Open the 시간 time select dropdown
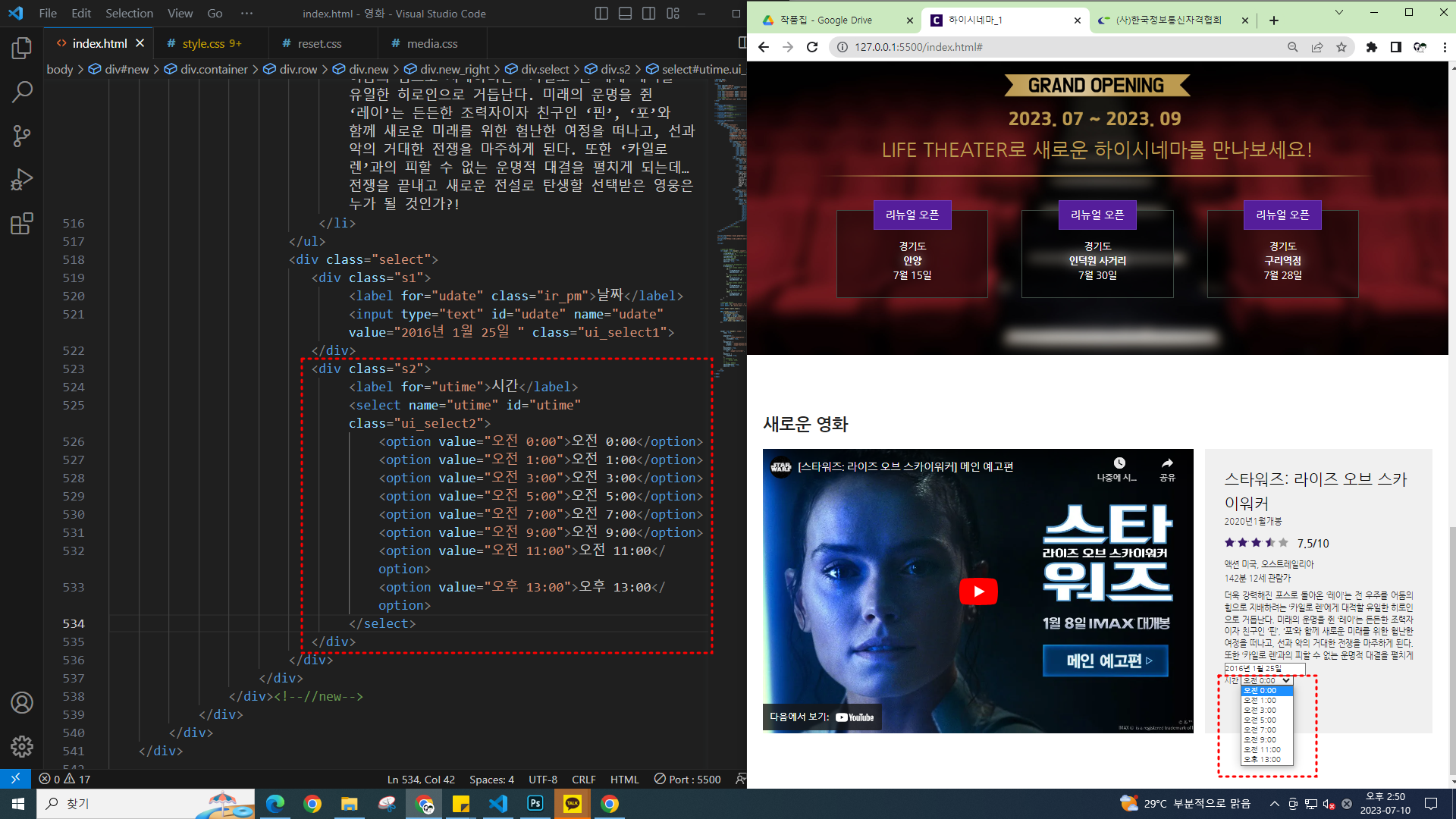 1266,680
